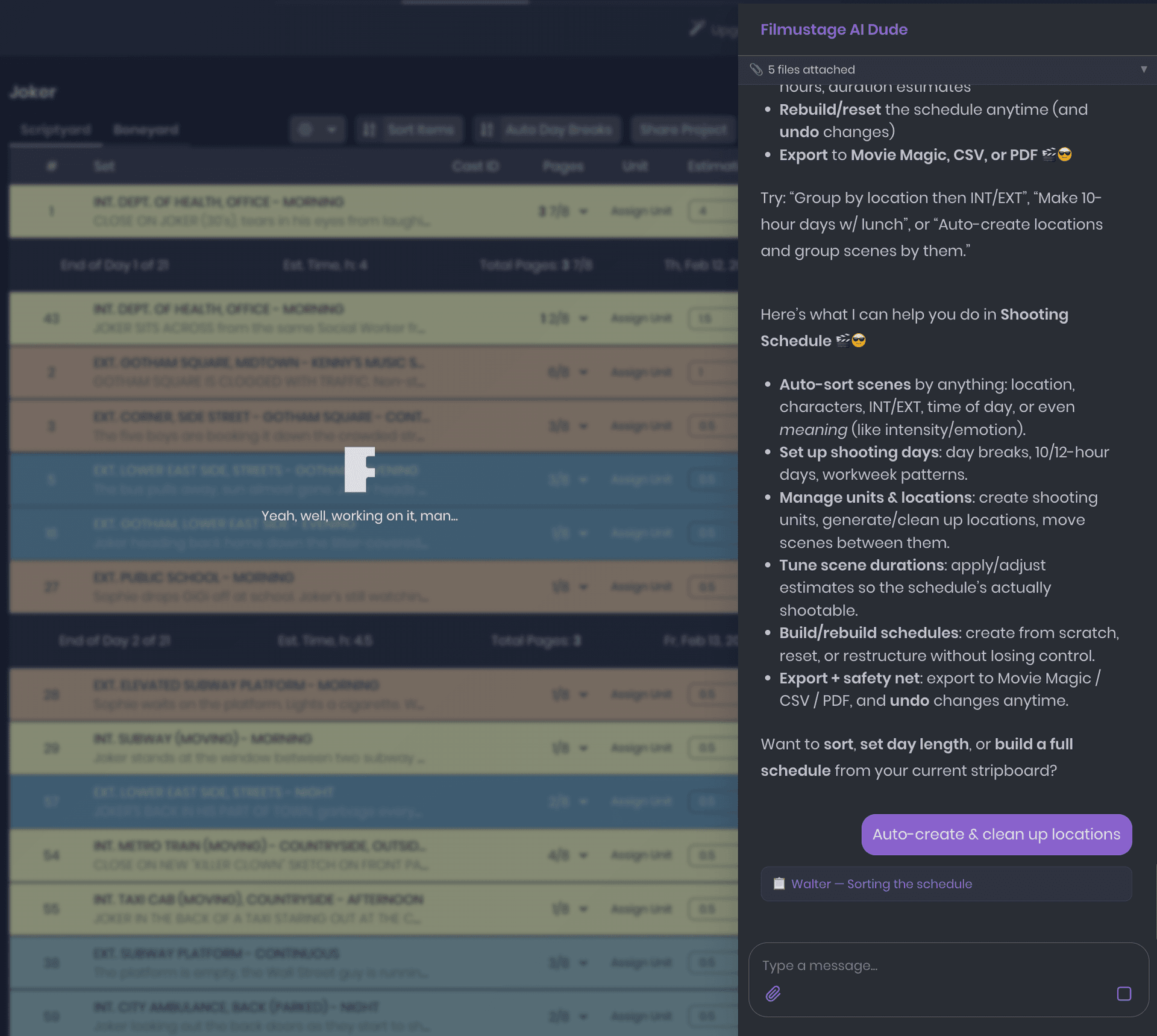Attach a file using the paperclip icon
The height and width of the screenshot is (1036, 1157).
tap(774, 993)
